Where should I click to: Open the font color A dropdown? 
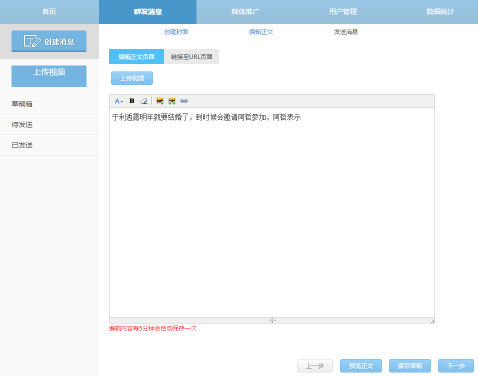pyautogui.click(x=119, y=101)
